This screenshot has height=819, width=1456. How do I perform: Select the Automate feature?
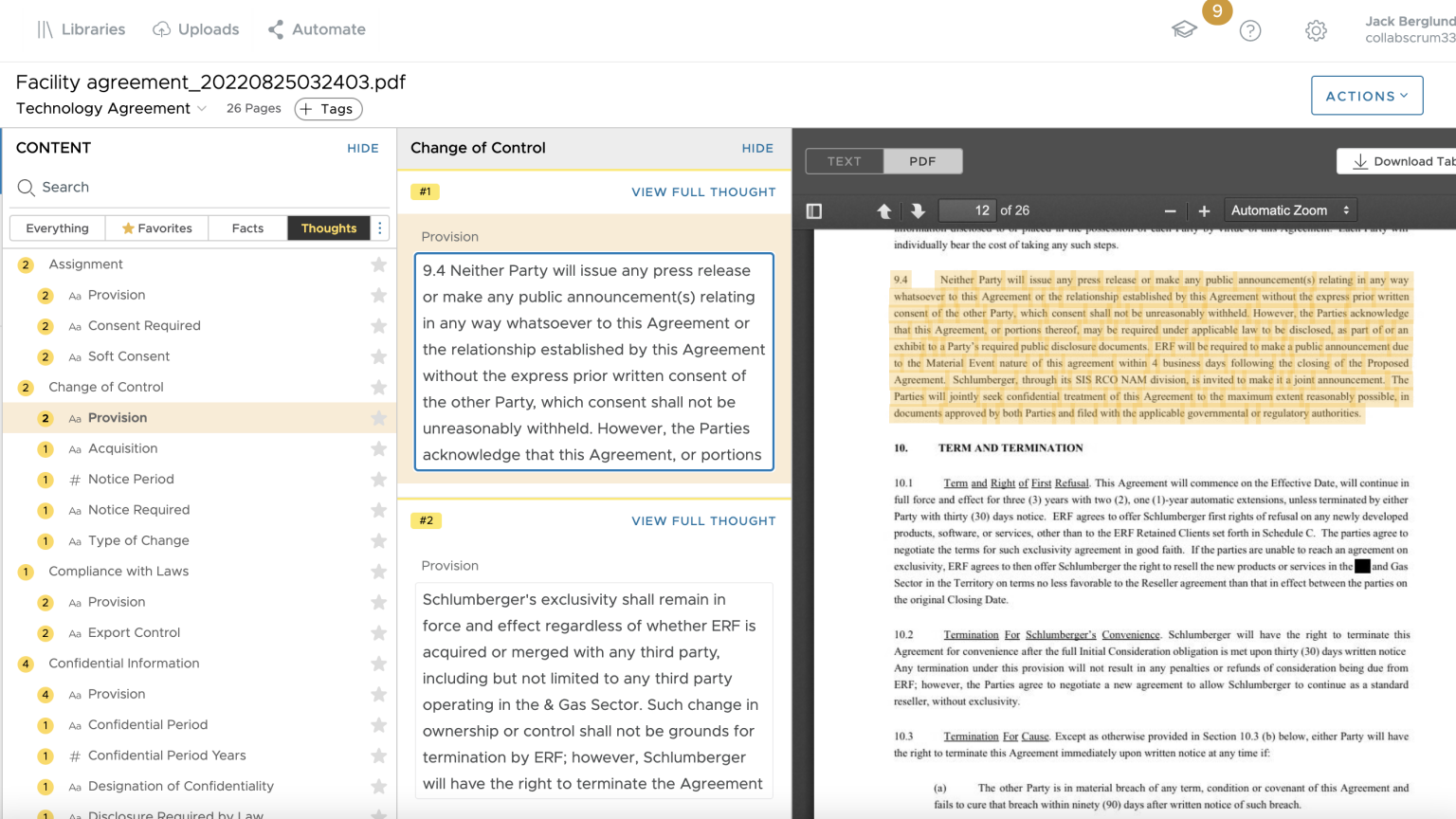tap(316, 29)
